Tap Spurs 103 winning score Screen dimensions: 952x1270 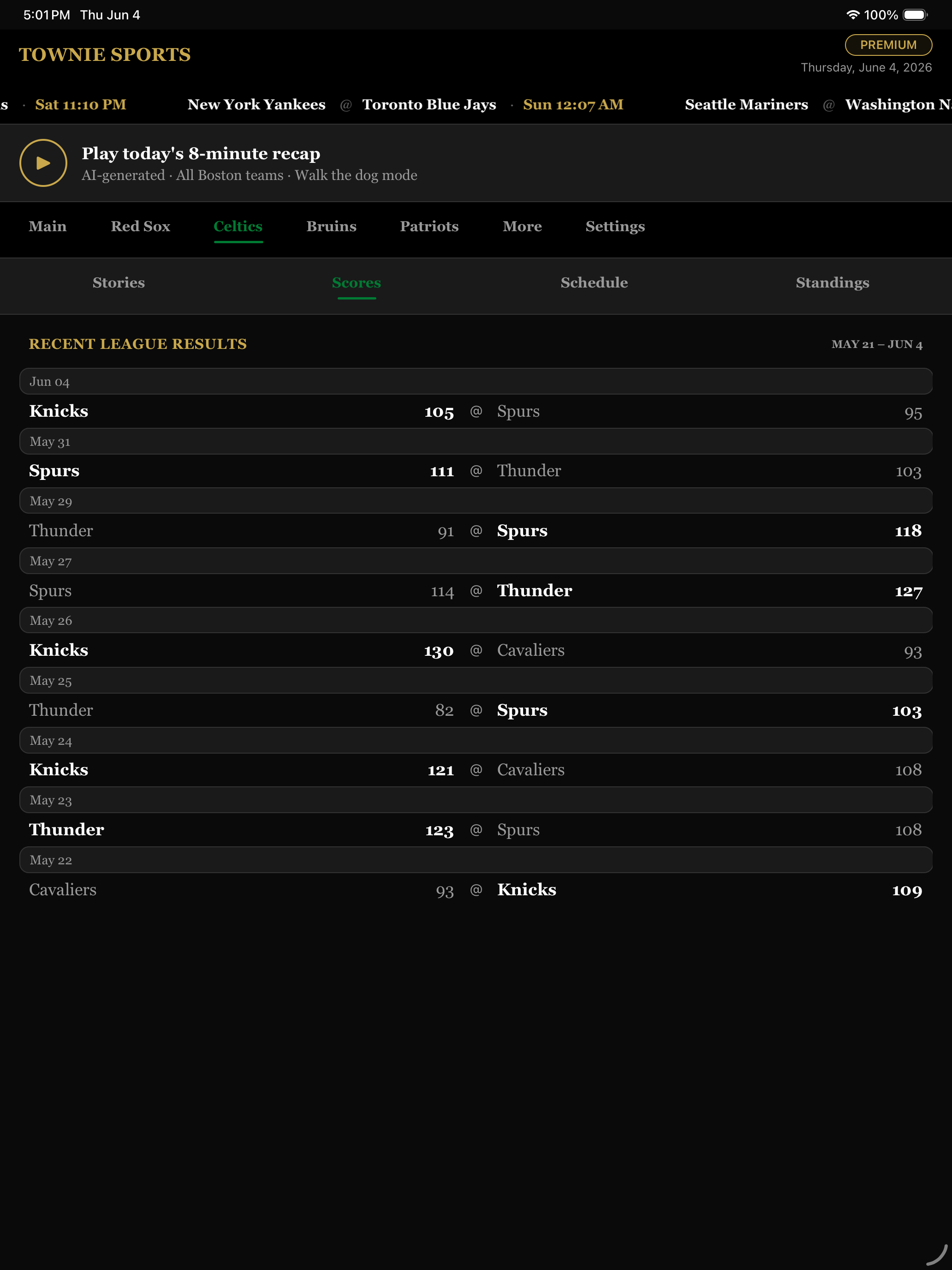pos(907,711)
